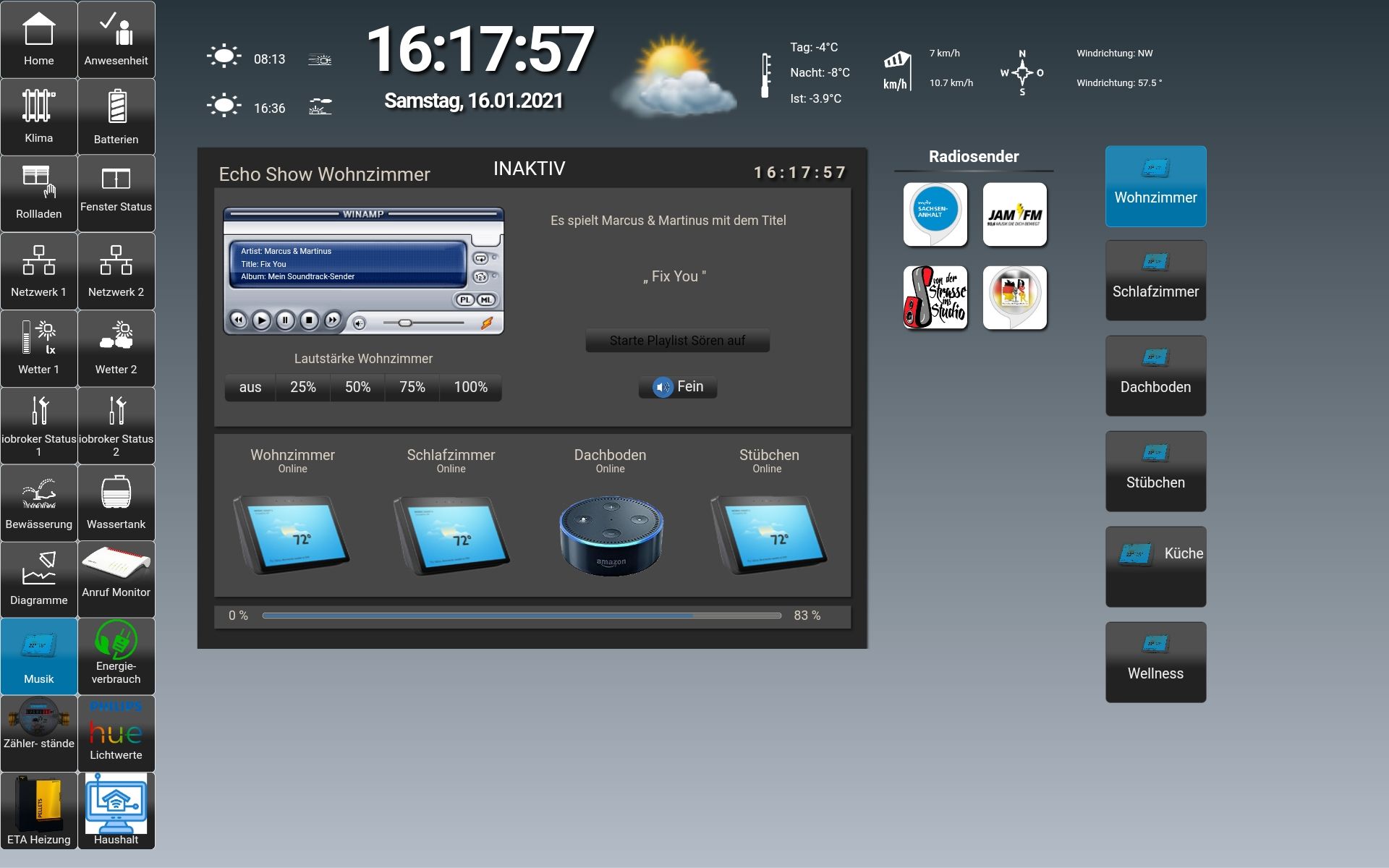Turn the Wohnzimmer volume to aus

pyautogui.click(x=250, y=387)
